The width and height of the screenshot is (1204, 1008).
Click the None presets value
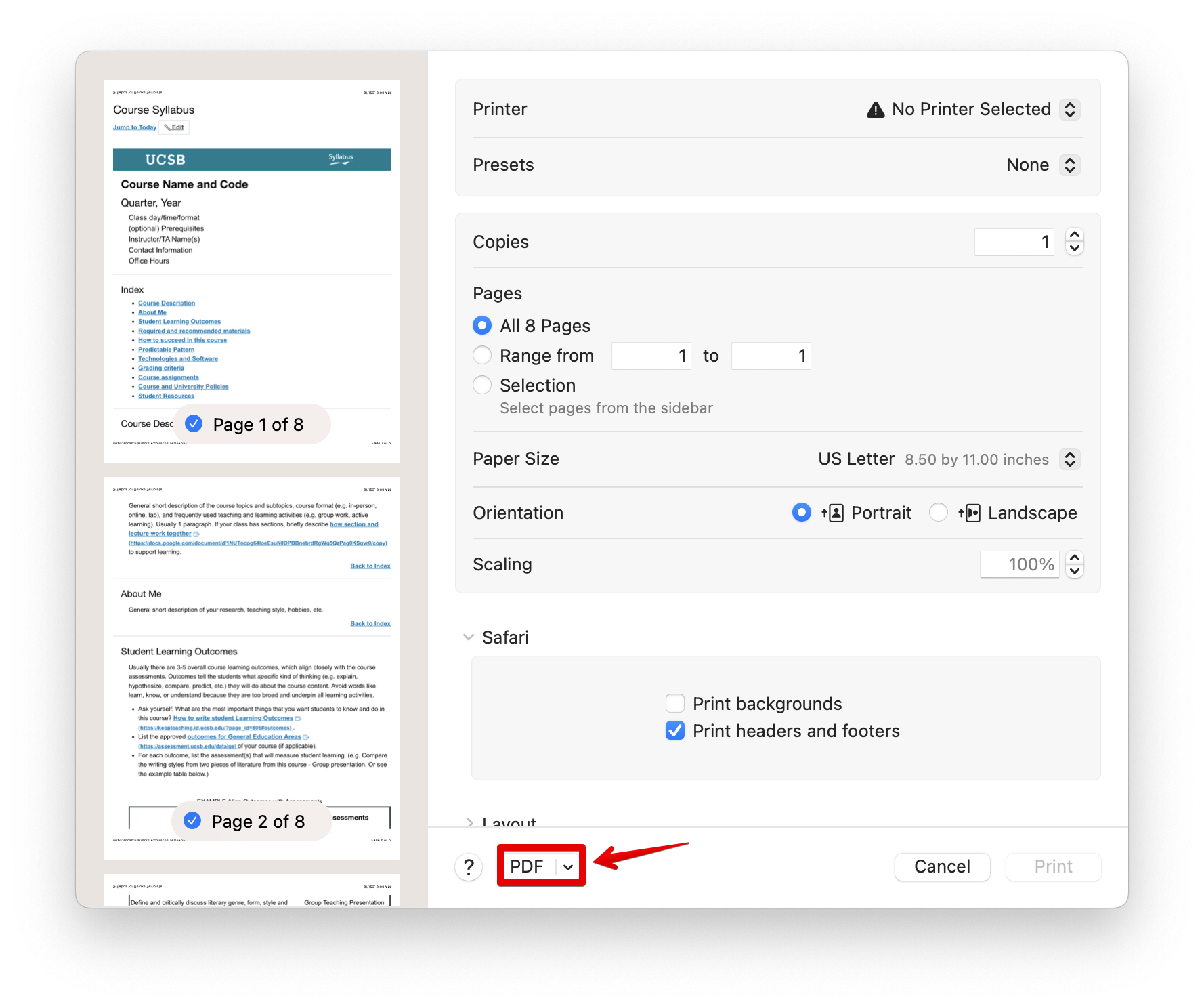pos(1027,165)
